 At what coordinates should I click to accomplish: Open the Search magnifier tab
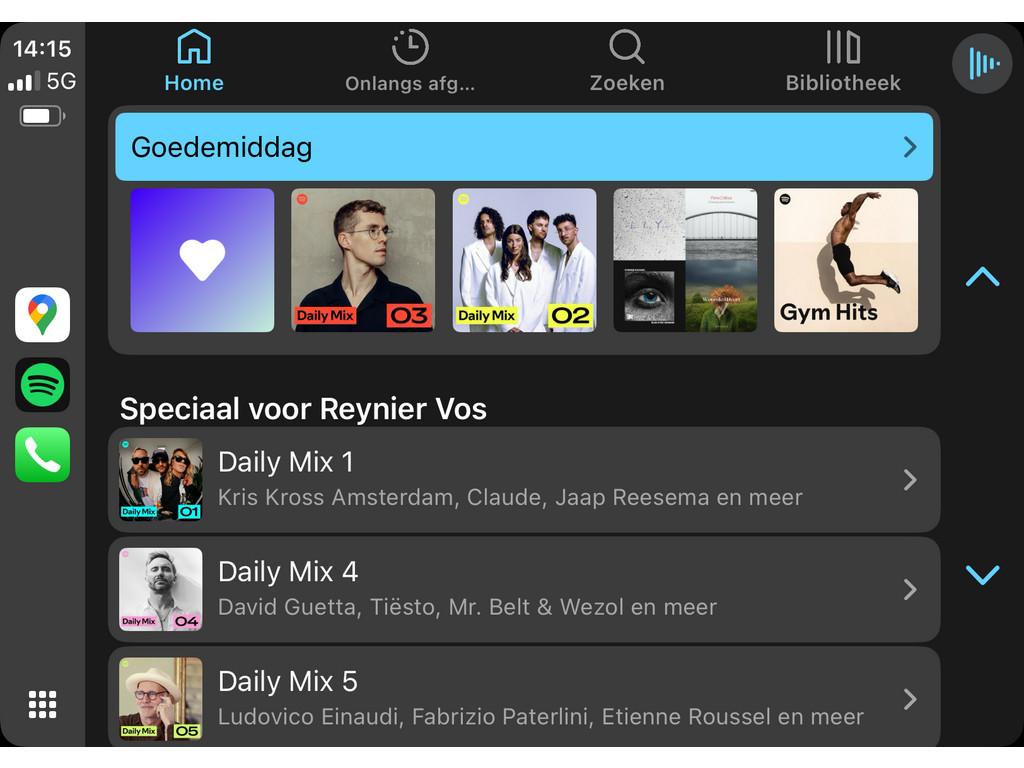coord(627,47)
